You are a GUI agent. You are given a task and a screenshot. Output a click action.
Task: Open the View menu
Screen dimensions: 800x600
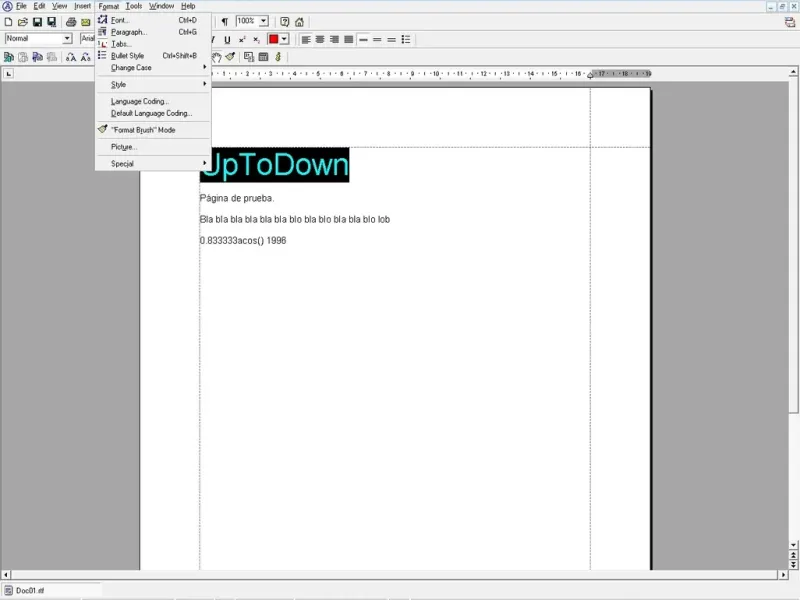pyautogui.click(x=59, y=6)
